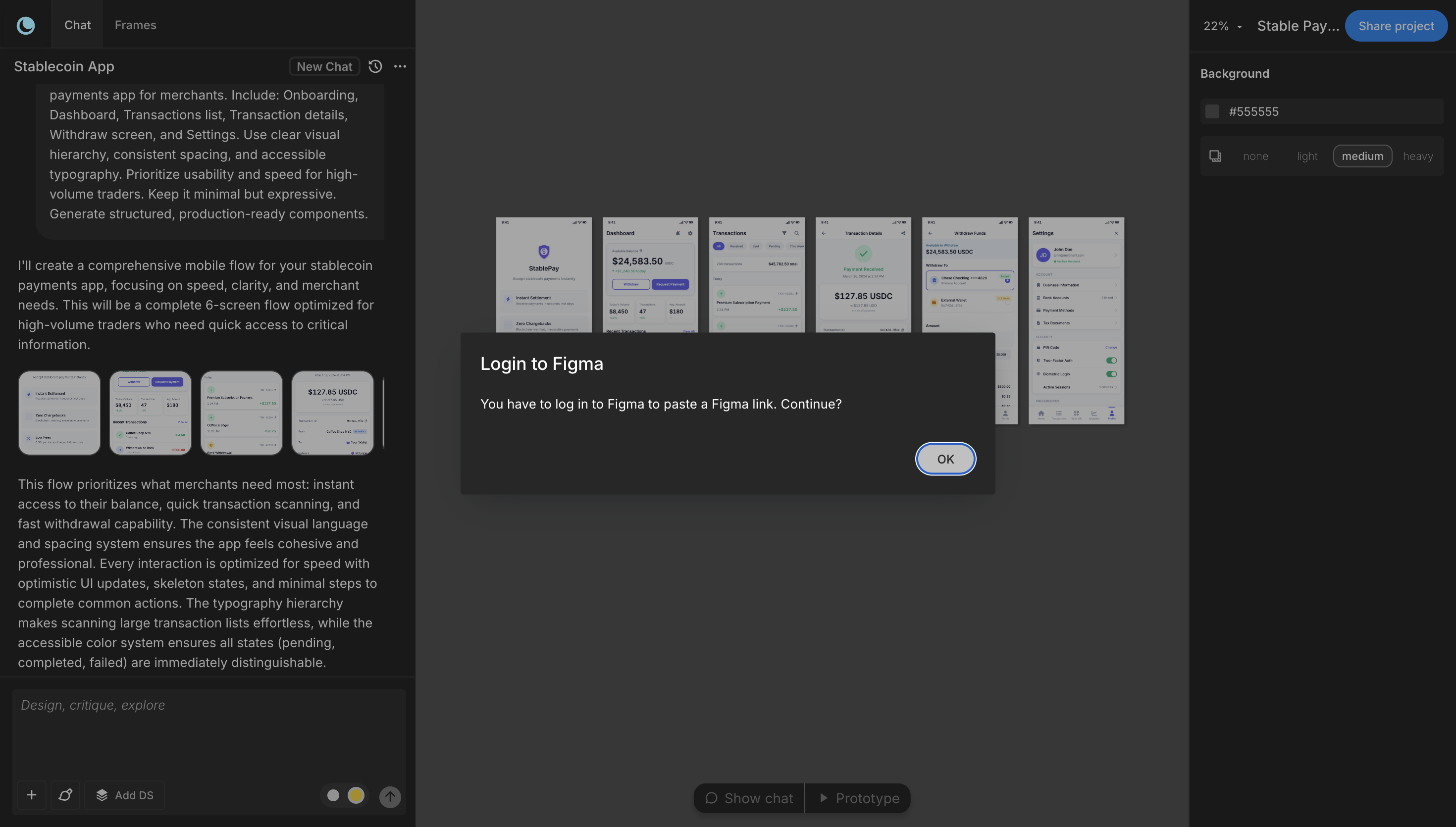This screenshot has height=827, width=1456.
Task: Switch to the Frames tab
Action: (135, 25)
